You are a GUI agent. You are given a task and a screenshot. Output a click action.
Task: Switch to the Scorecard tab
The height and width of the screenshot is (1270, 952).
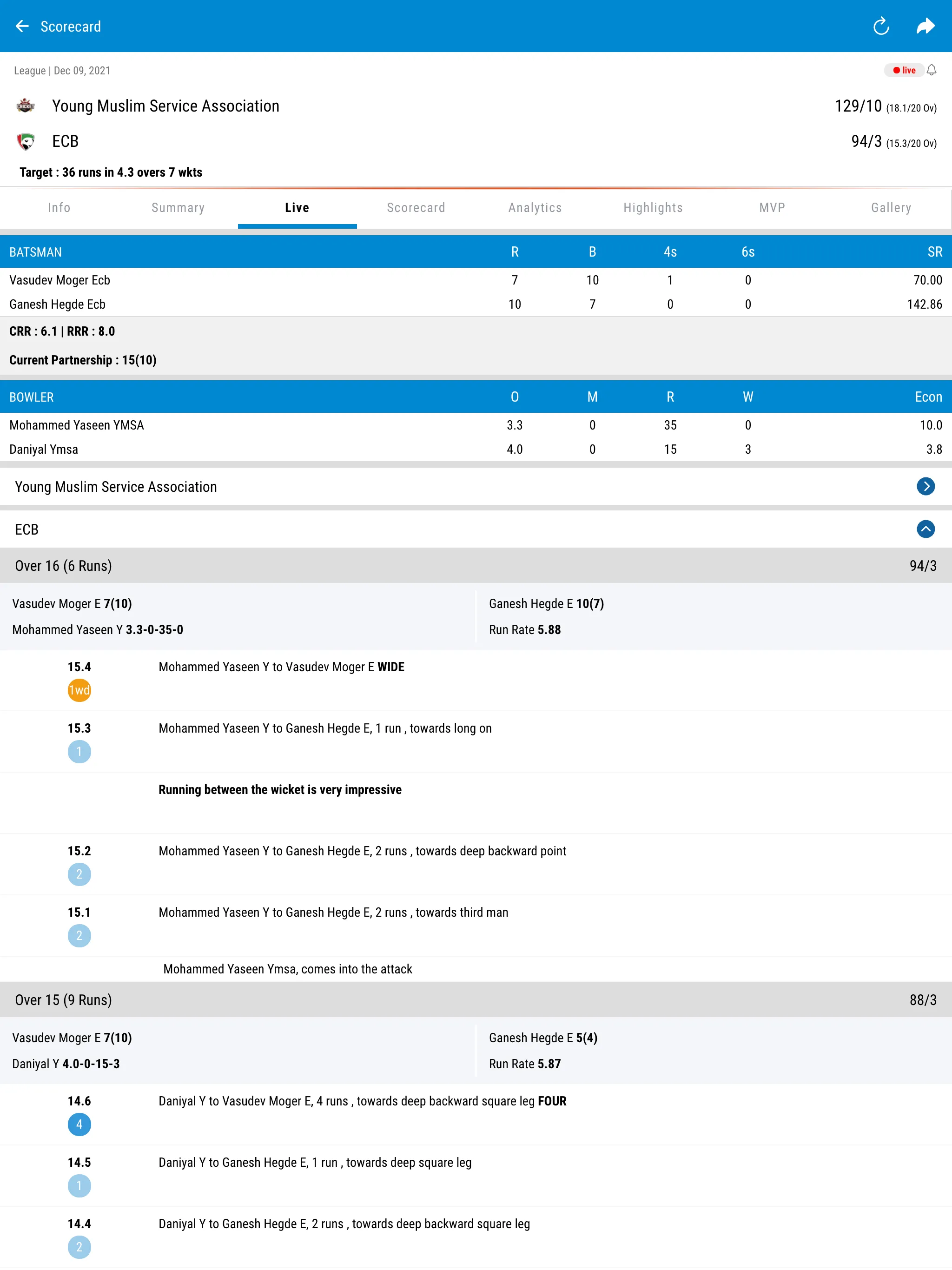coord(416,207)
